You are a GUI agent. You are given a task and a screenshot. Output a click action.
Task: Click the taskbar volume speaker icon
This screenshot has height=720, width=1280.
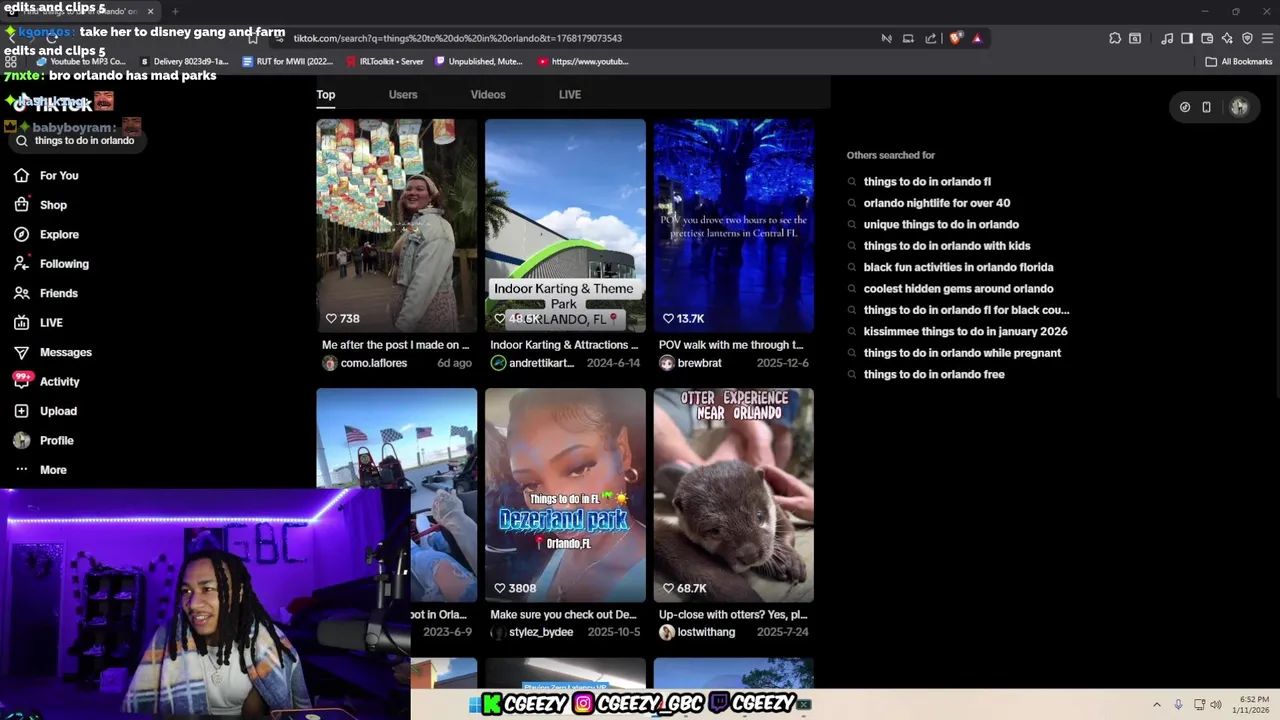[1216, 705]
